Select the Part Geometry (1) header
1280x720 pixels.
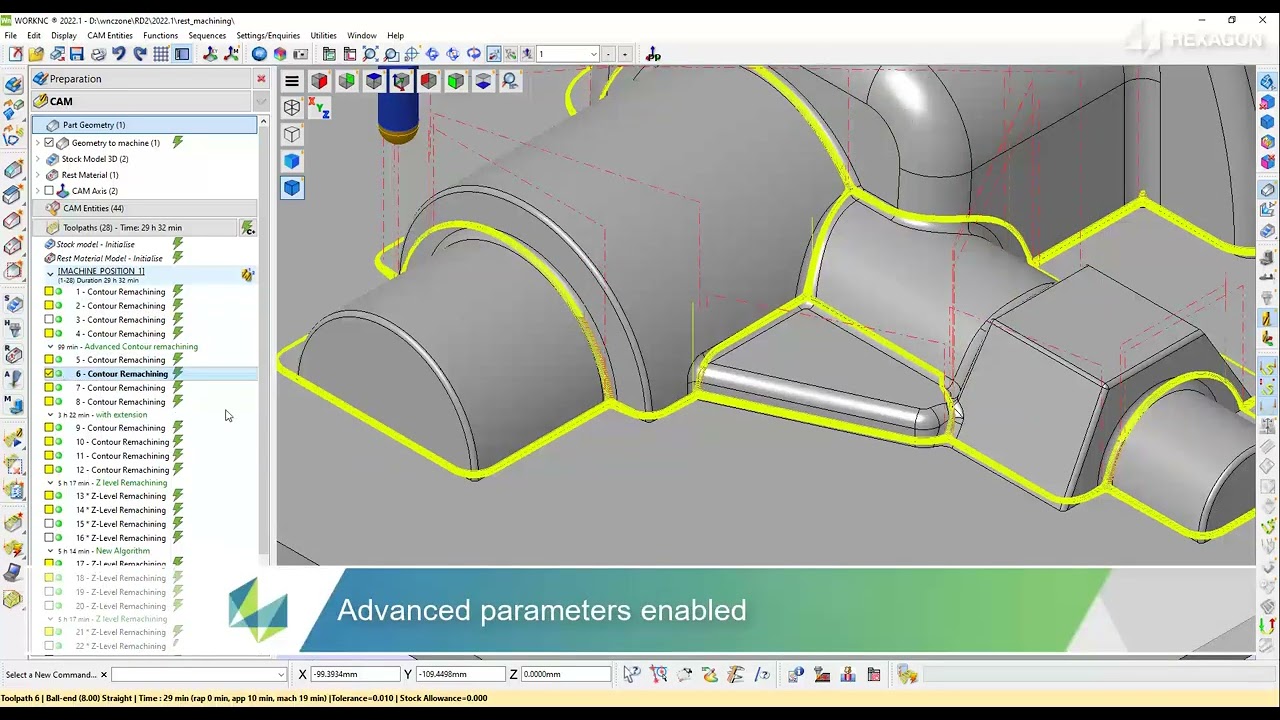144,125
